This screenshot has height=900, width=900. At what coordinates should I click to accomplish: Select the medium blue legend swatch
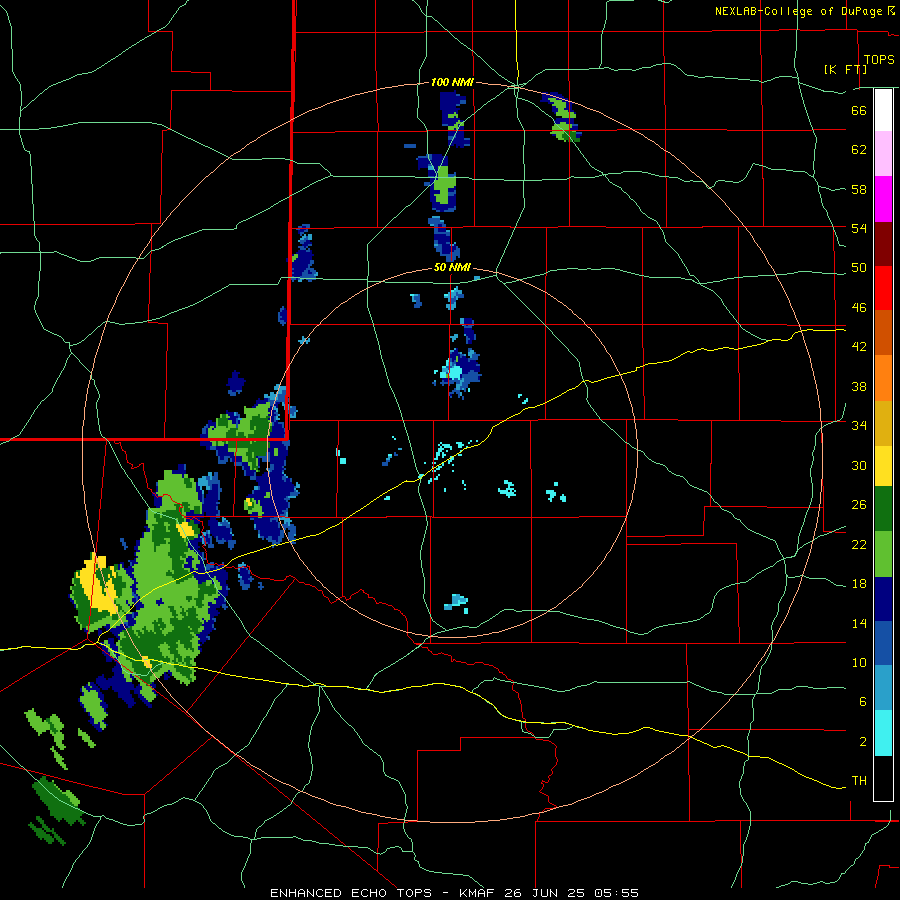883,643
